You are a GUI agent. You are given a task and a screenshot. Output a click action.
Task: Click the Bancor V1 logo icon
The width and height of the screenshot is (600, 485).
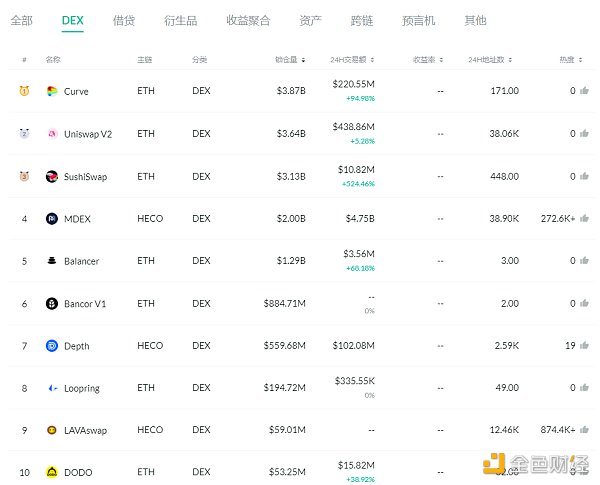coord(51,303)
